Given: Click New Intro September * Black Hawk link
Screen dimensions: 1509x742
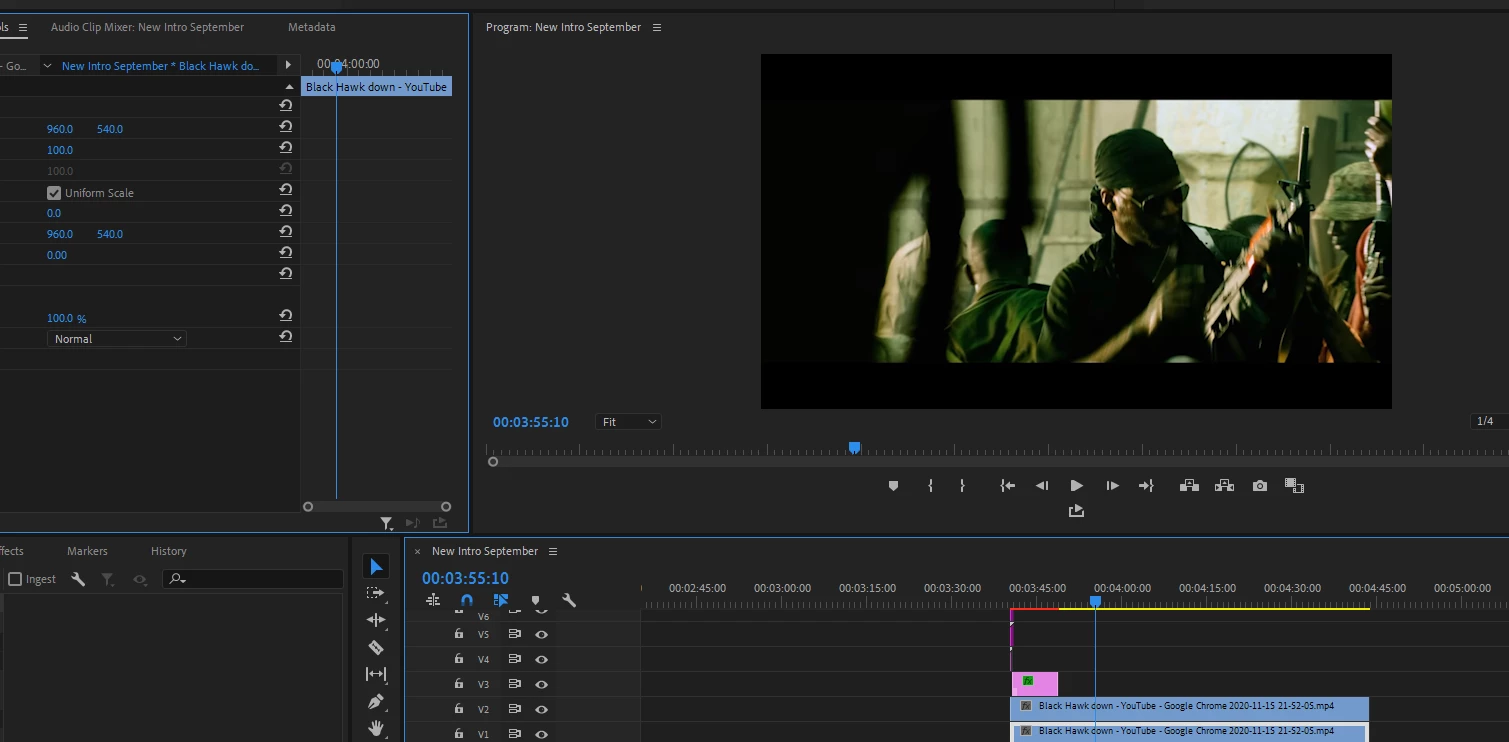Looking at the screenshot, I should click(161, 66).
